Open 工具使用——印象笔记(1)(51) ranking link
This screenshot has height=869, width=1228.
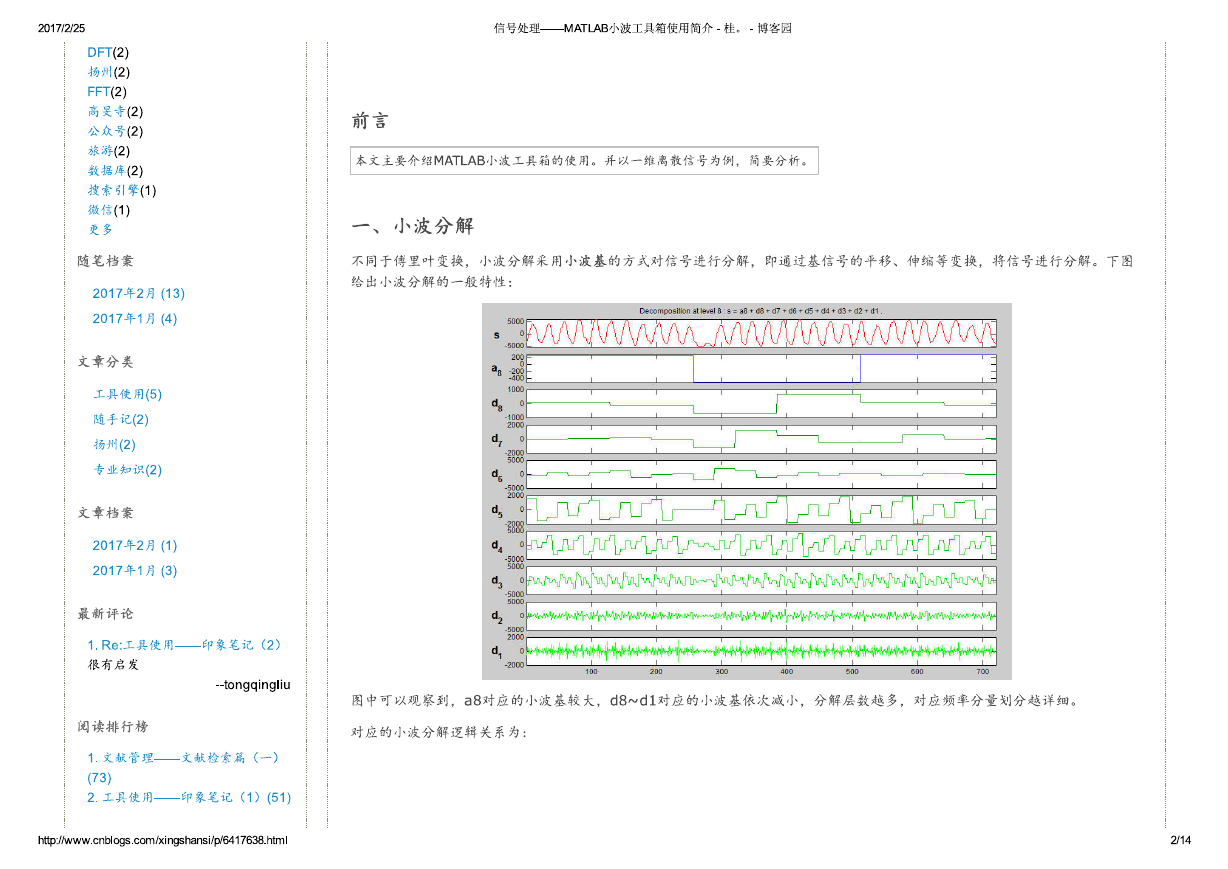(x=189, y=797)
